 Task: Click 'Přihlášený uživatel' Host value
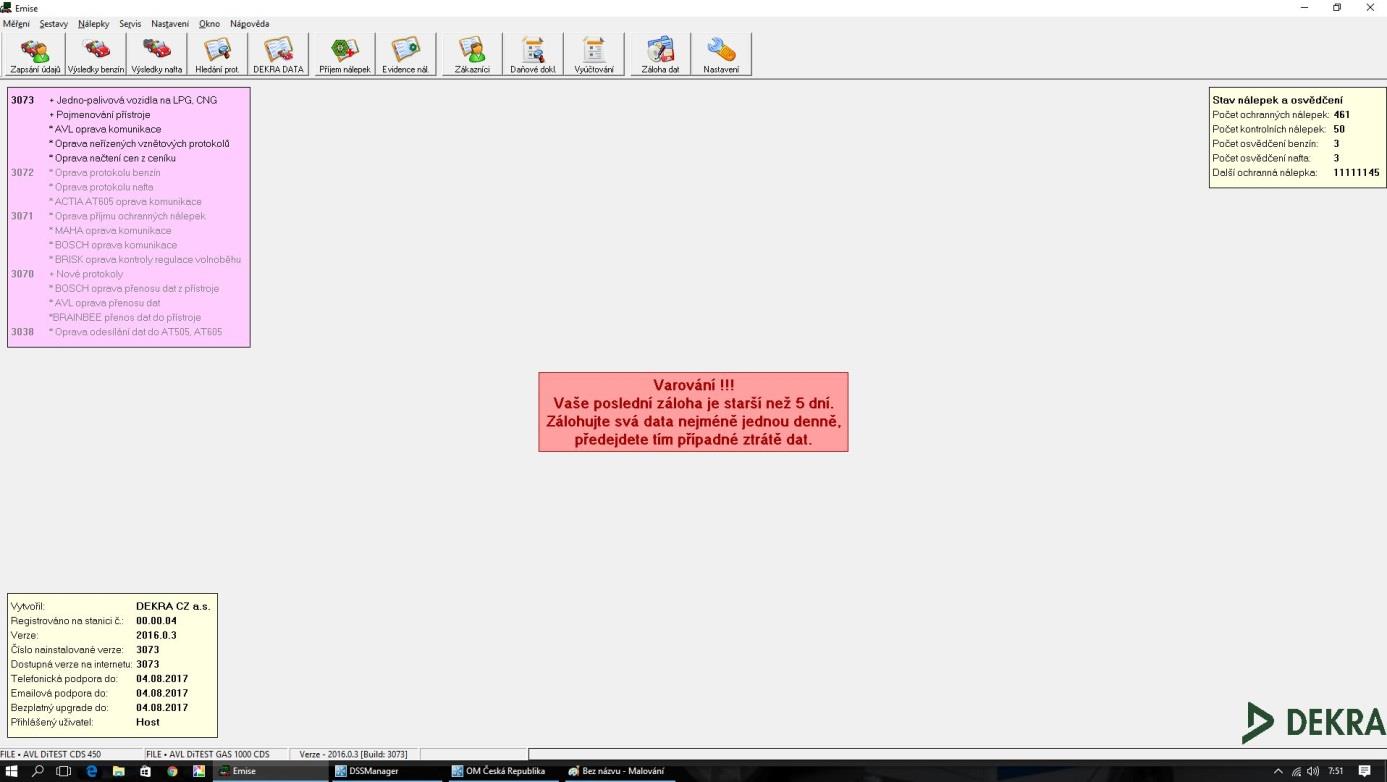click(x=148, y=722)
